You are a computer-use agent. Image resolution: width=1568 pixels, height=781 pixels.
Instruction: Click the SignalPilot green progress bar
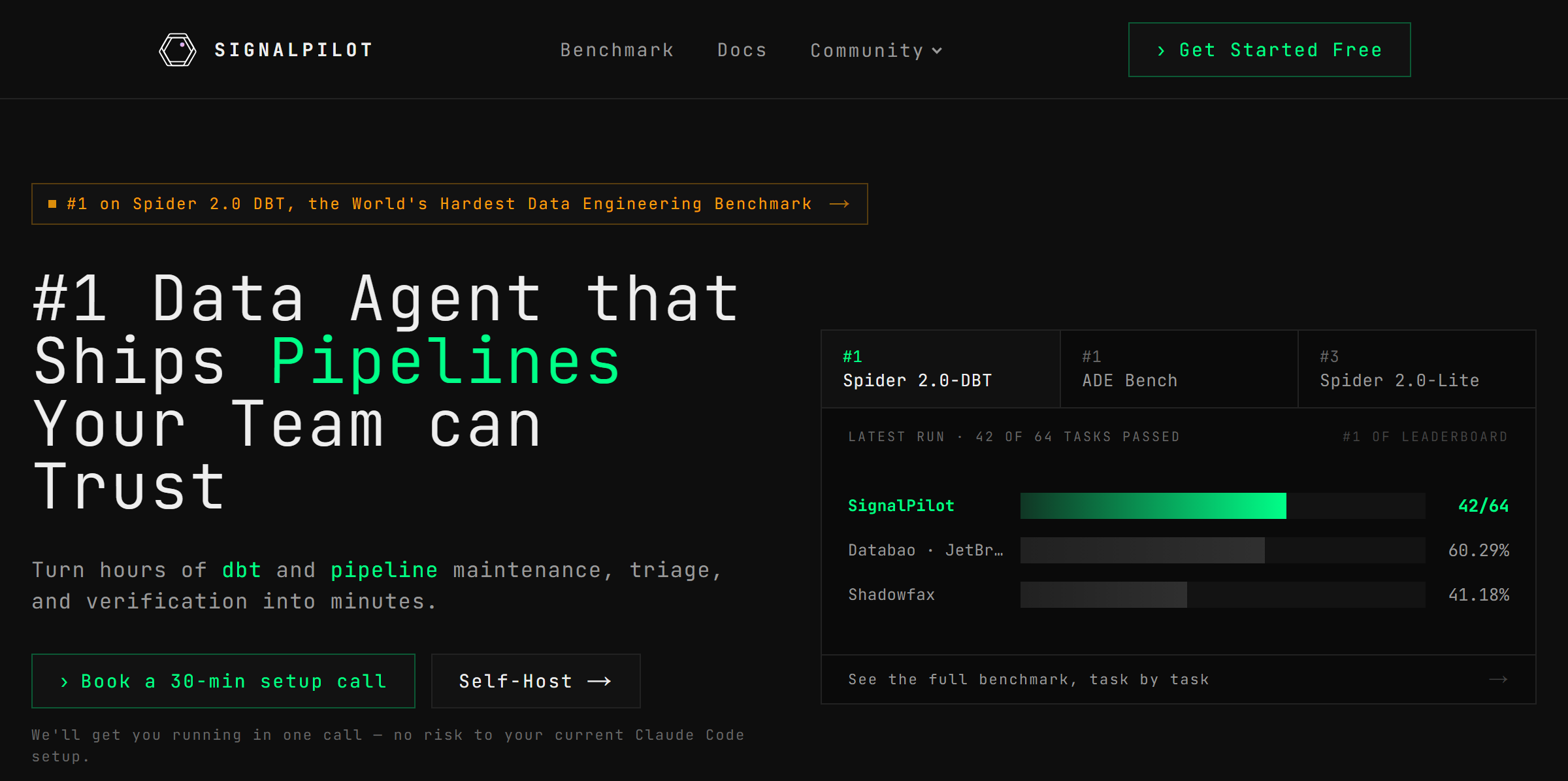tap(1153, 506)
